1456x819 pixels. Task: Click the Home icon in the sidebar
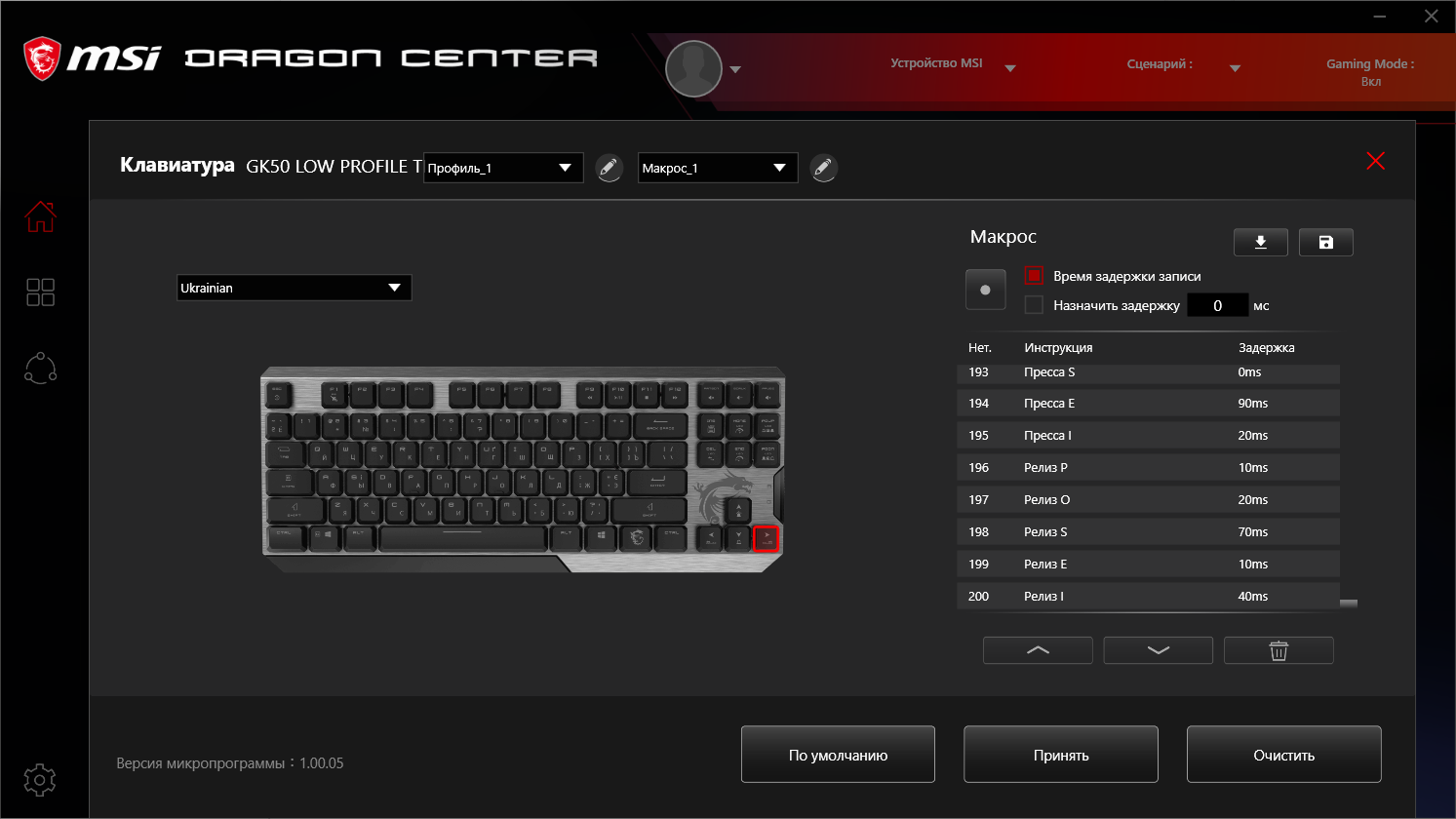[40, 216]
